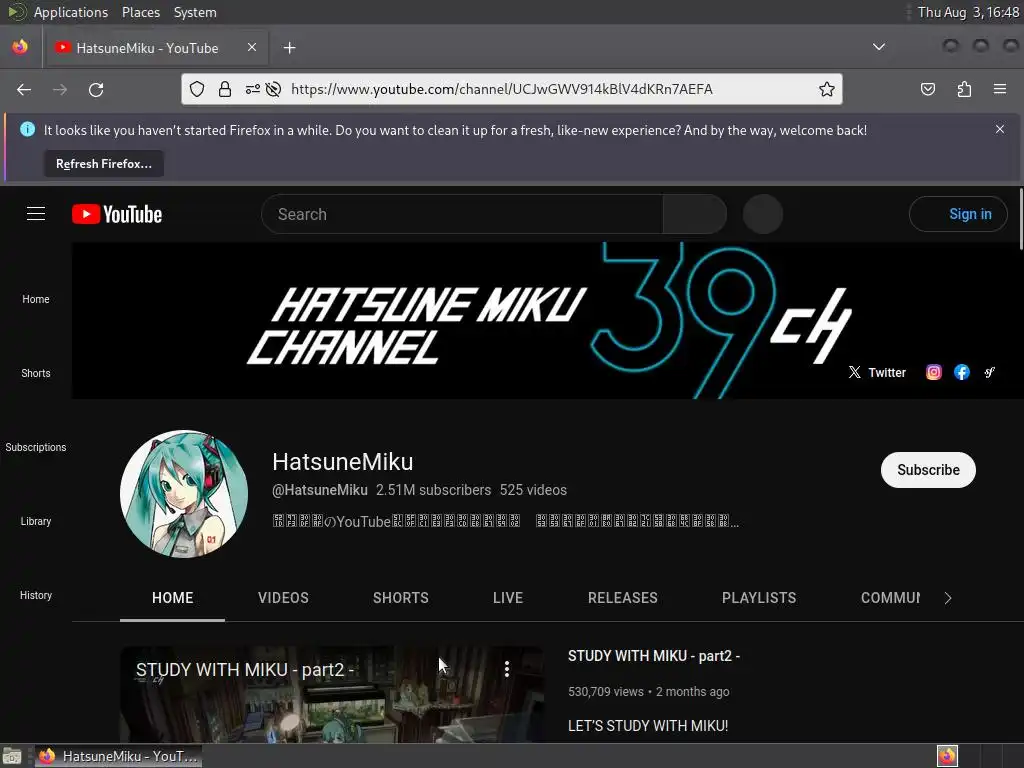Switch to the VIDEOS tab
Screen dimensions: 1024x768
283,598
